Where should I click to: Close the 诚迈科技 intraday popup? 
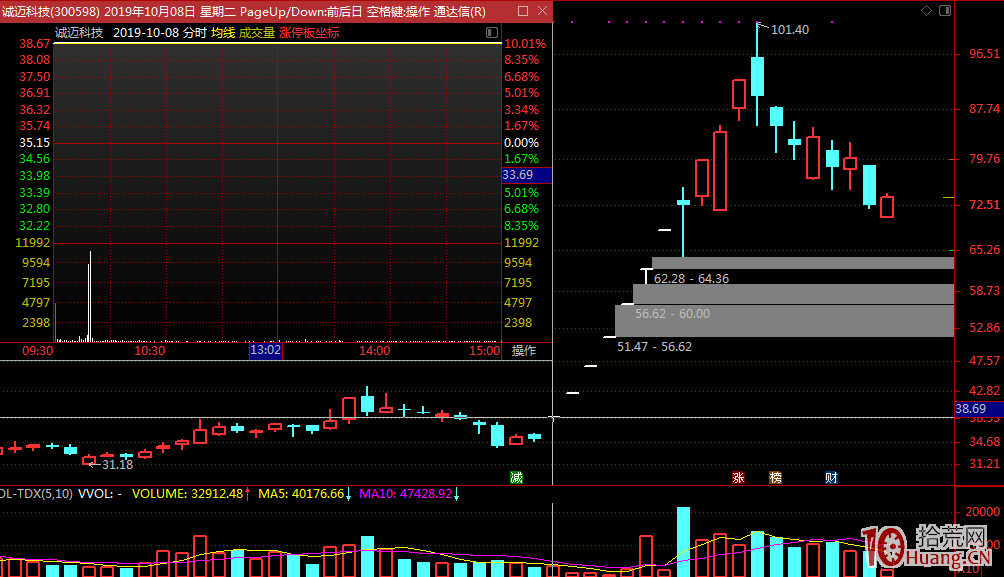542,11
